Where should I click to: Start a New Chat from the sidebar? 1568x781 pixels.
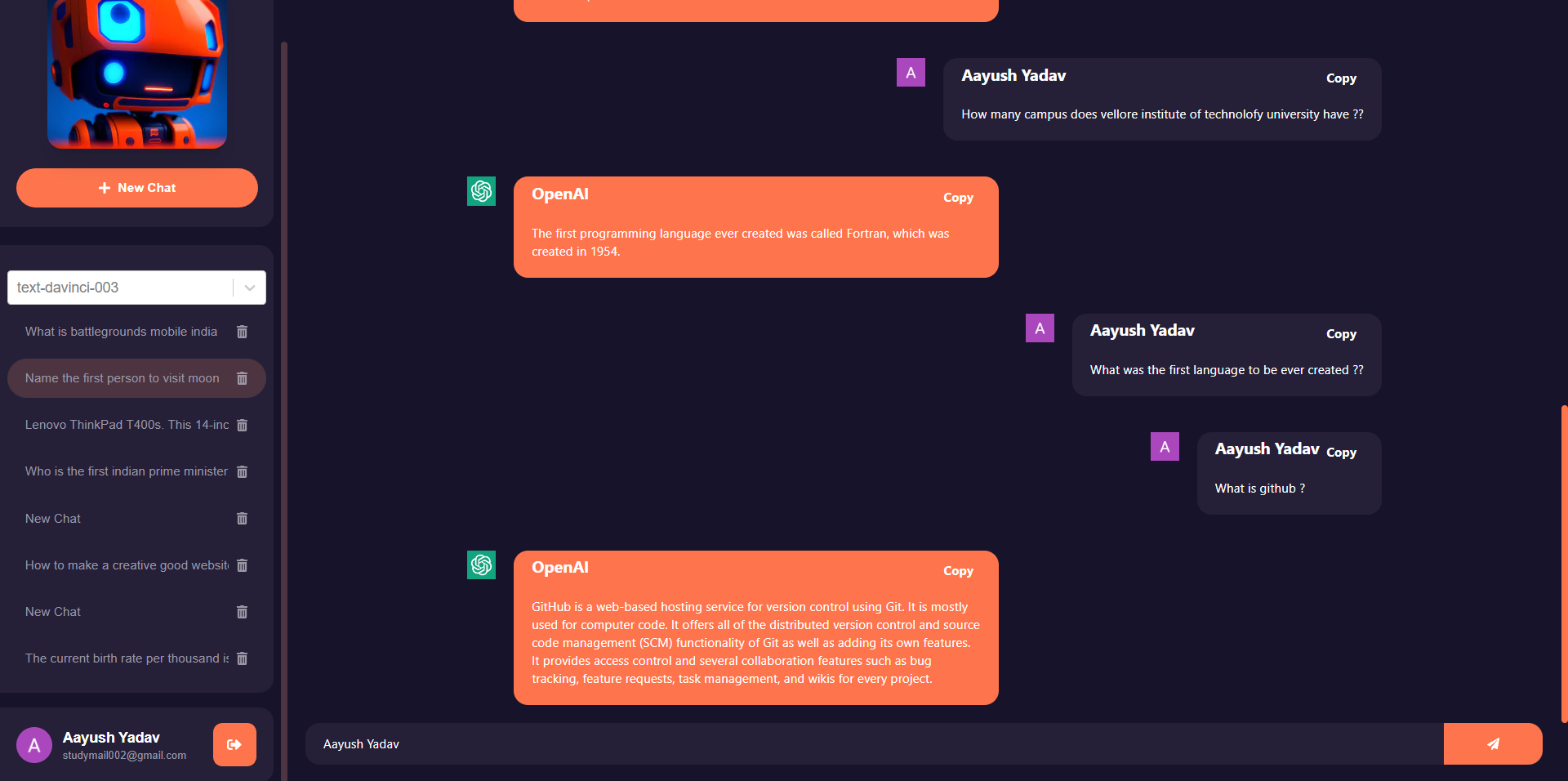pyautogui.click(x=136, y=188)
